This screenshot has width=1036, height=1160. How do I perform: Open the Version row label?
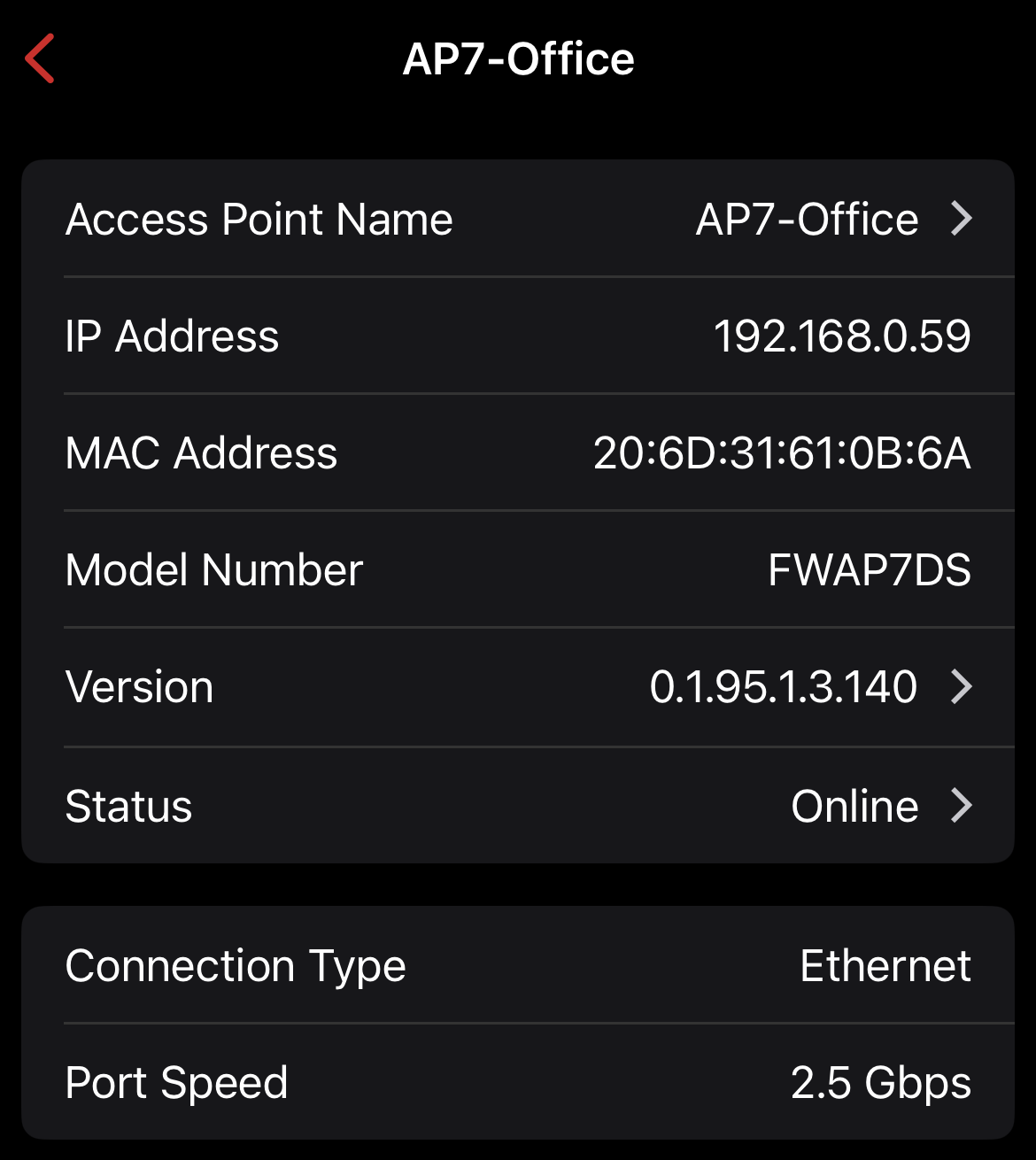(x=139, y=687)
